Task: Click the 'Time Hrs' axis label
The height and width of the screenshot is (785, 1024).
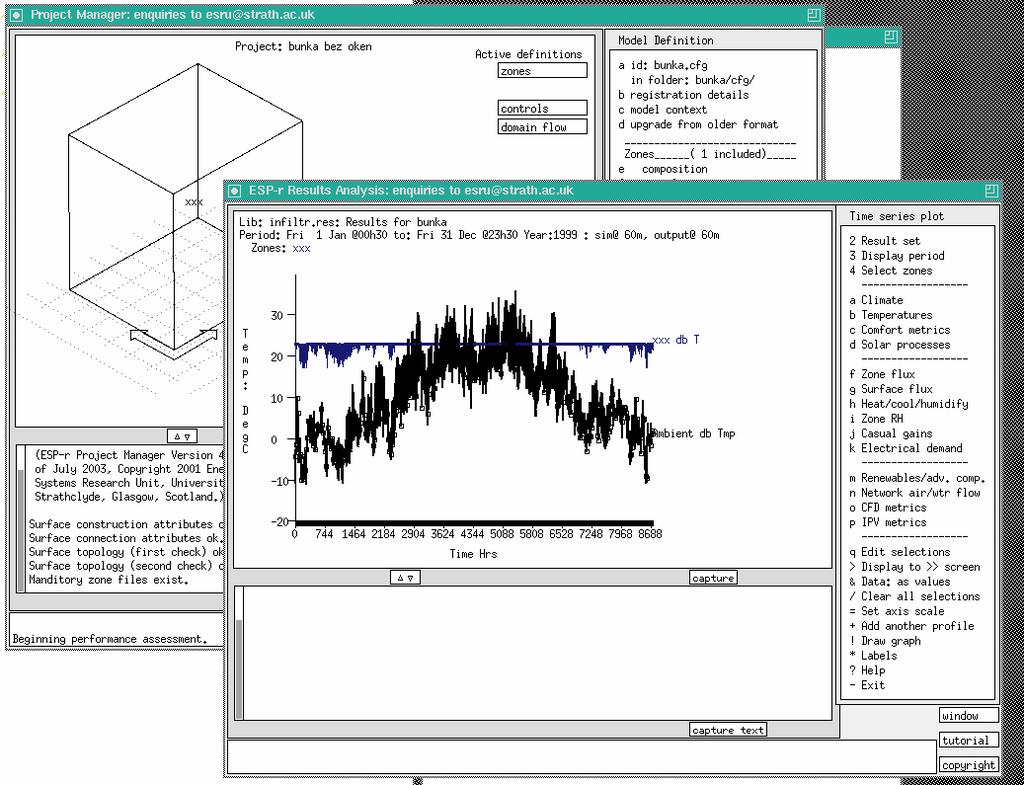Action: coord(473,554)
